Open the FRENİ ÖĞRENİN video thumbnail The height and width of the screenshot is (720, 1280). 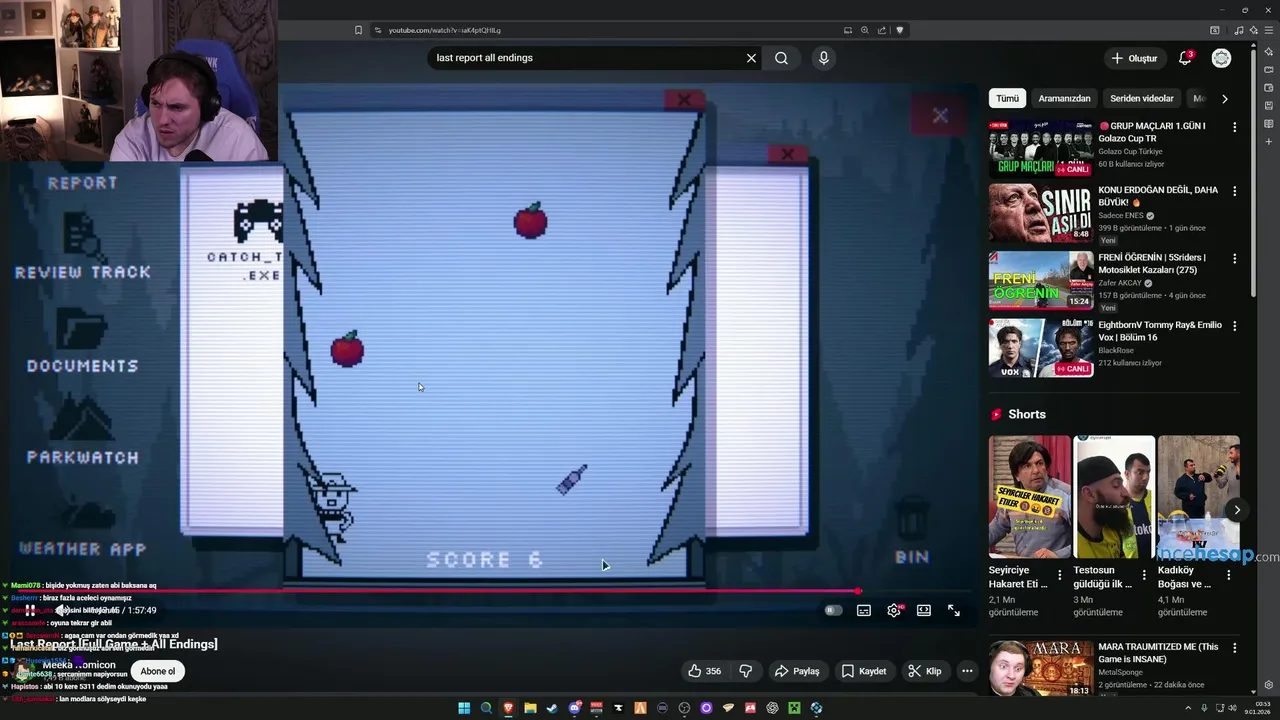(x=1041, y=280)
